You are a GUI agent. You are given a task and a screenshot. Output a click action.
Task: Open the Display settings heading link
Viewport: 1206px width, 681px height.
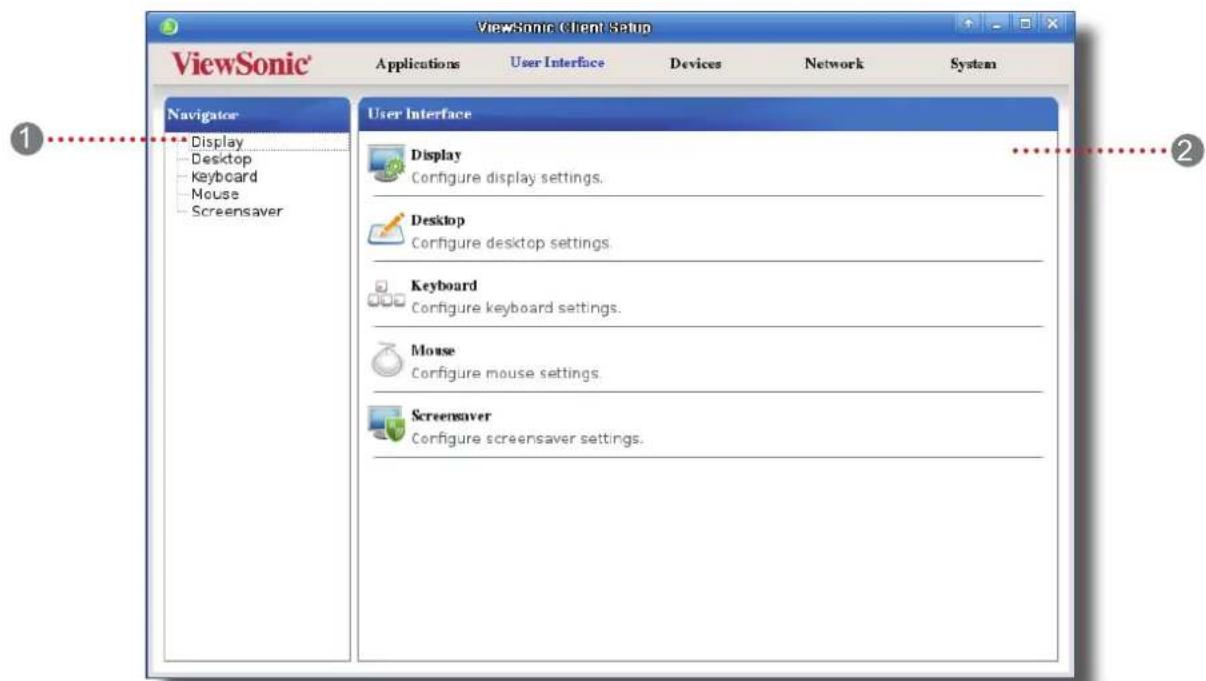tap(436, 155)
